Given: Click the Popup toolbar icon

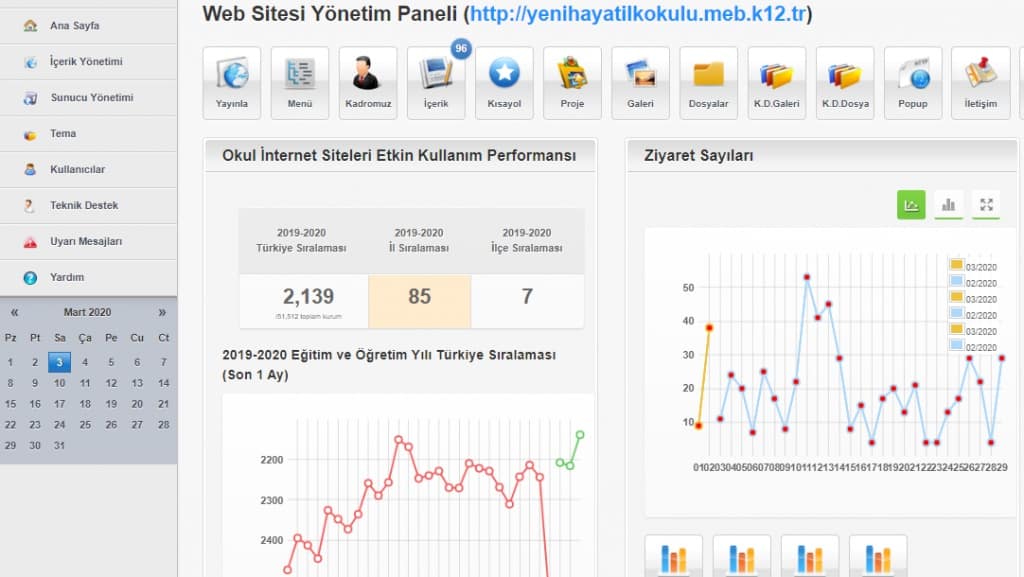Looking at the screenshot, I should pos(912,82).
